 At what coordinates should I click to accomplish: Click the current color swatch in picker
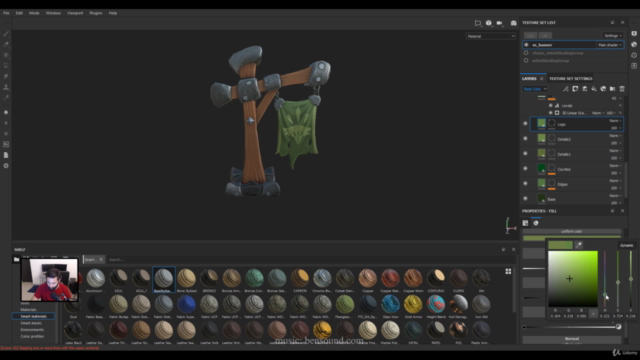coord(560,245)
